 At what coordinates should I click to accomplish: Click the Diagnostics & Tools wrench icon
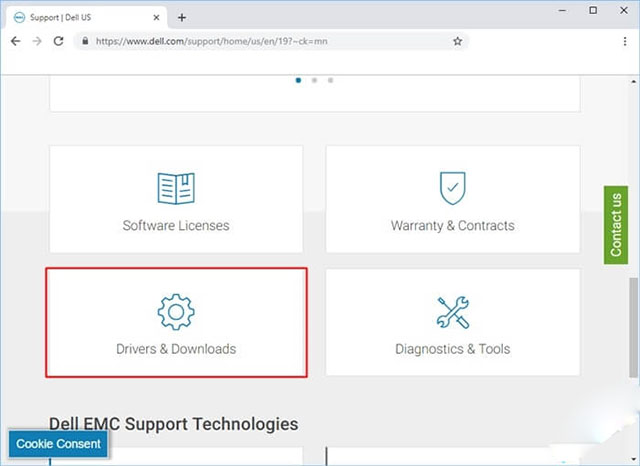(x=453, y=312)
